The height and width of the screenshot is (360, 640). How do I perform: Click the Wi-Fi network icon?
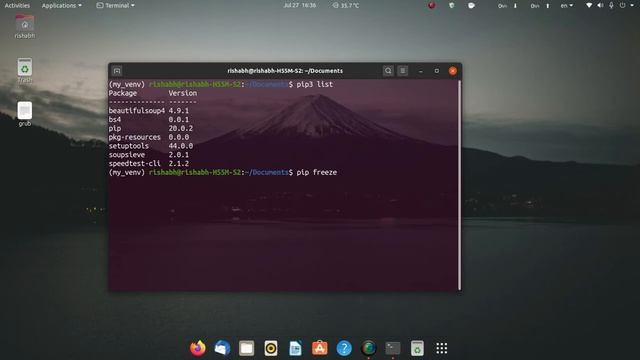[x=589, y=5]
